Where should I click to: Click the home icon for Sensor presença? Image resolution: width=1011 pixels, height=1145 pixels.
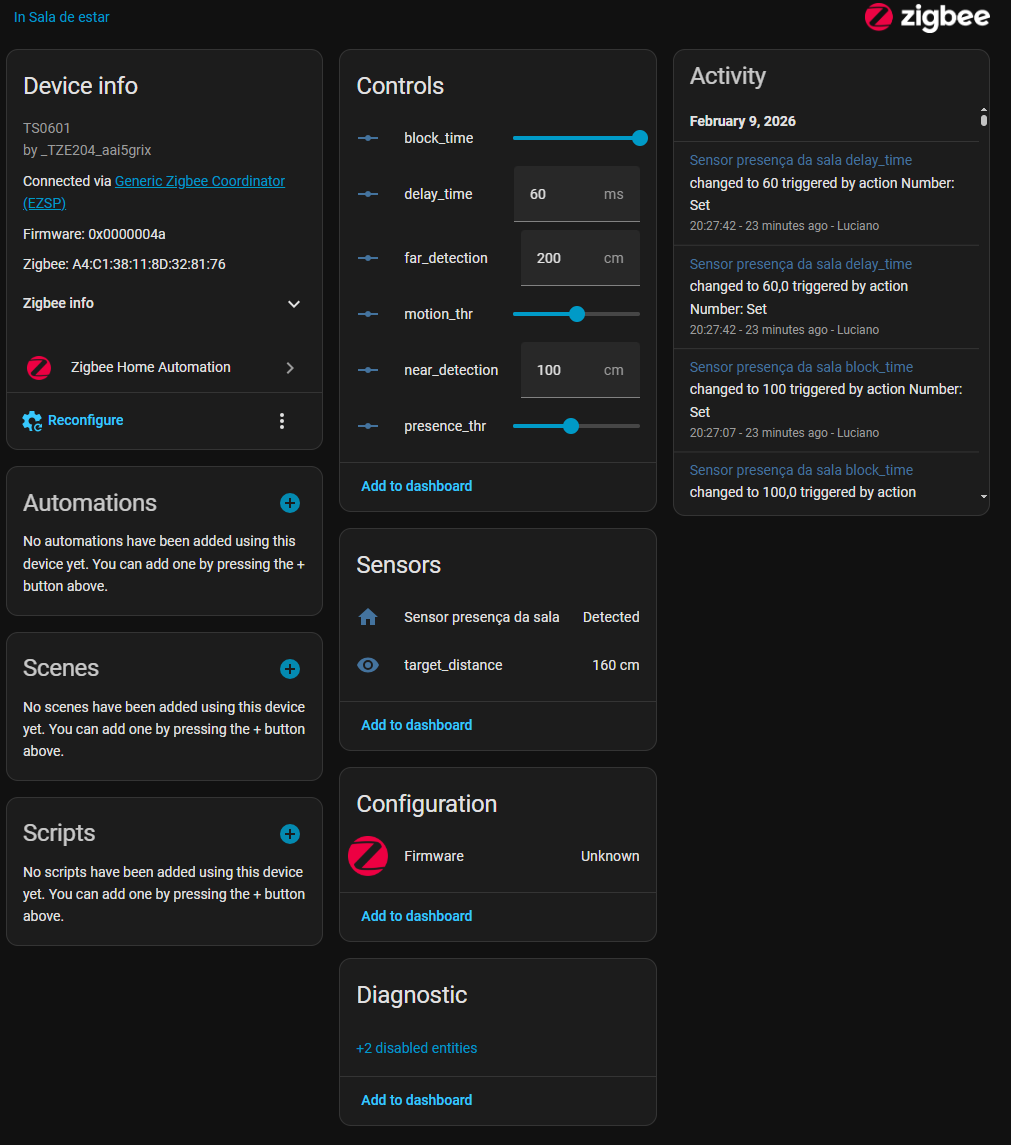point(368,617)
